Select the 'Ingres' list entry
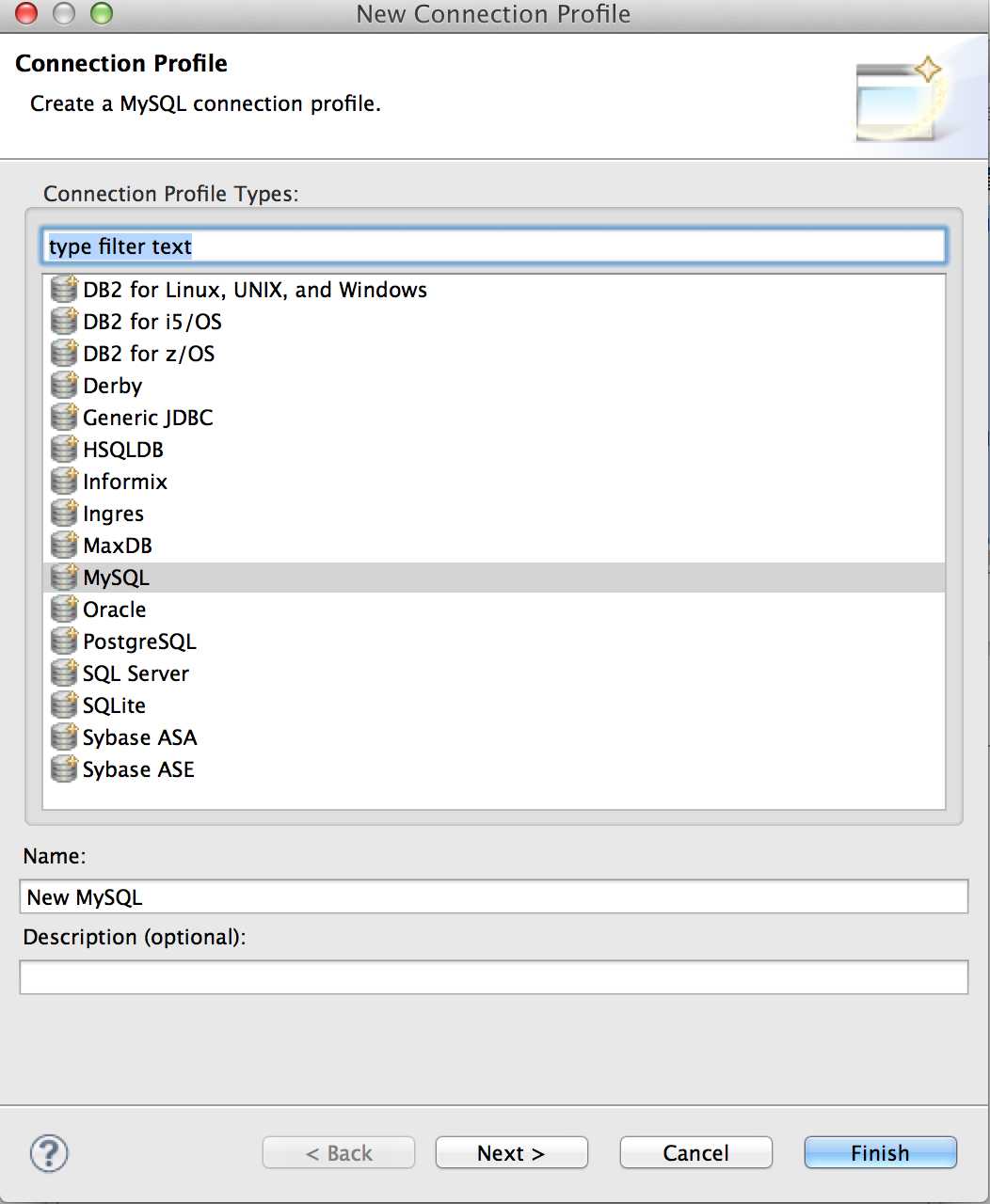990x1204 pixels. coord(113,514)
